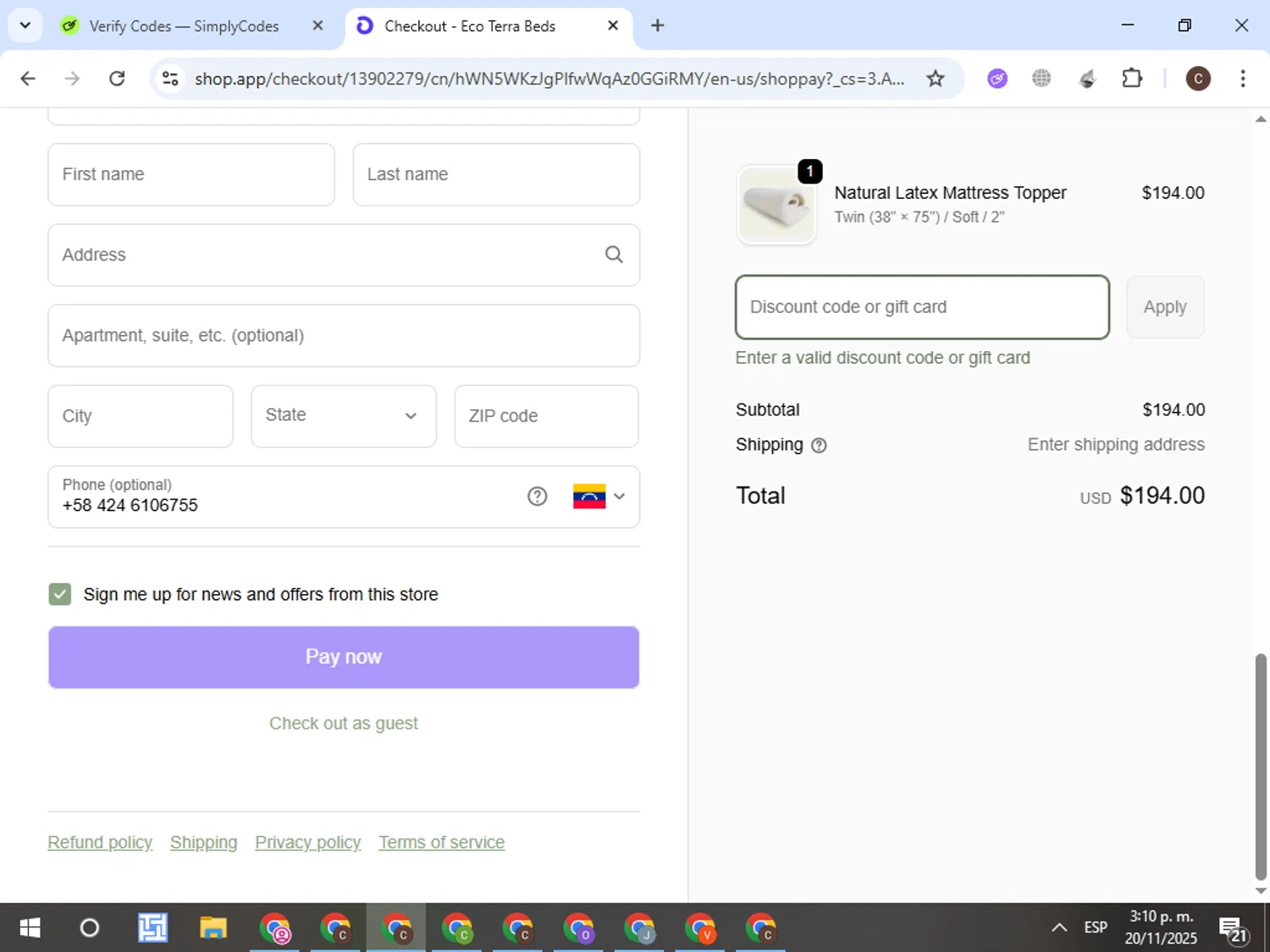Click Check out as guest link
Viewport: 1270px width, 952px height.
(x=343, y=724)
